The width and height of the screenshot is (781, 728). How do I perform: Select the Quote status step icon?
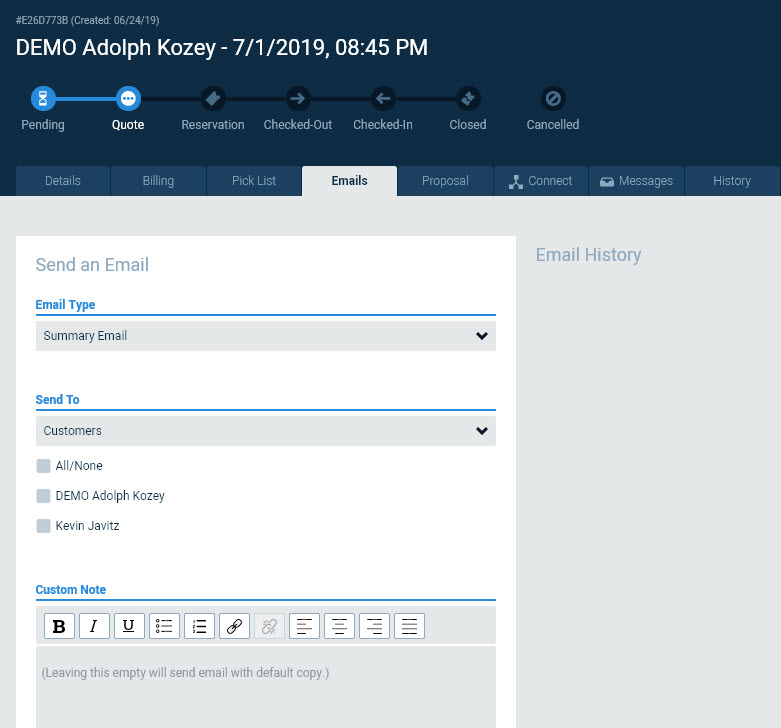click(128, 99)
